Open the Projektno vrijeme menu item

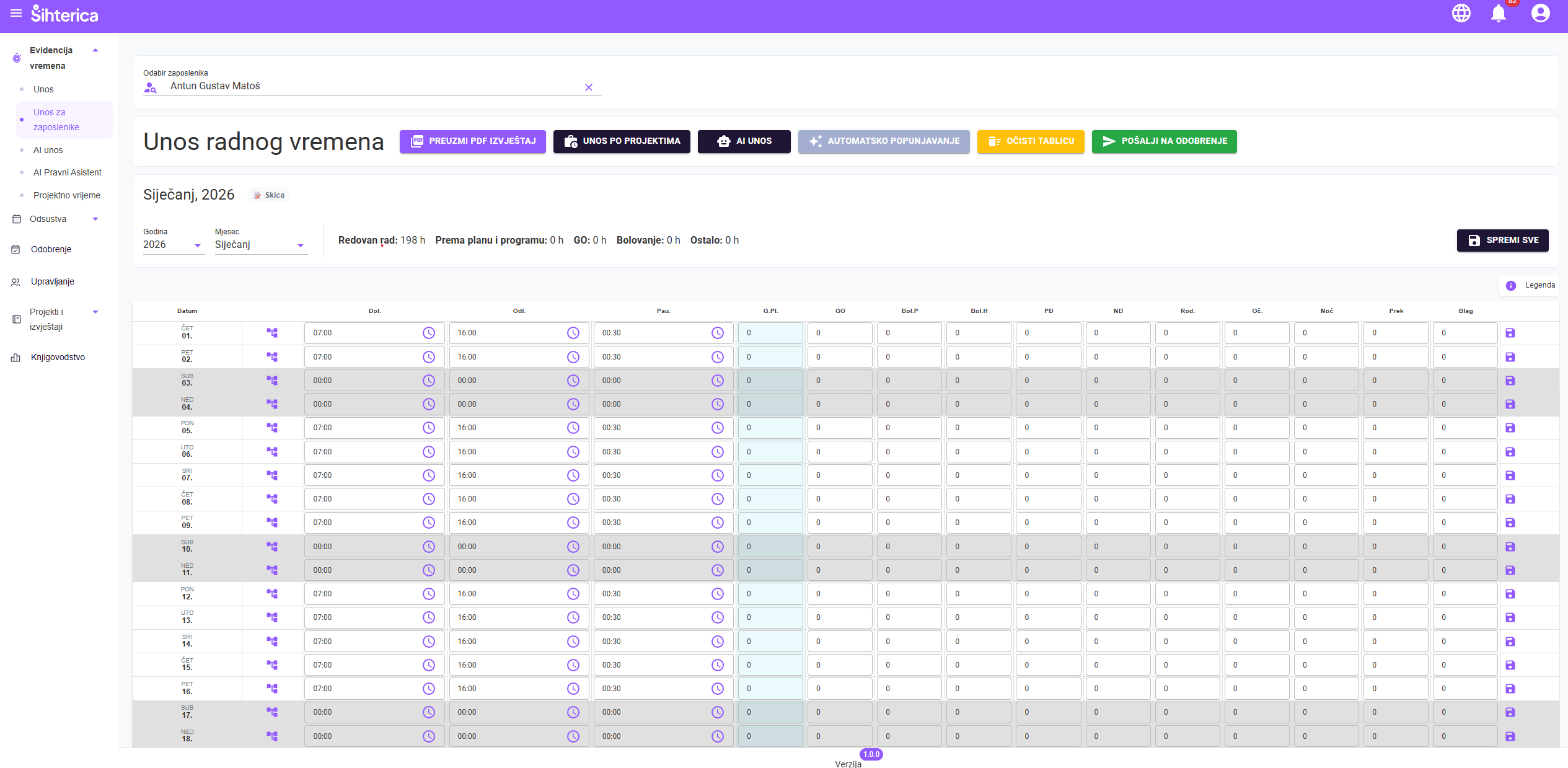[66, 195]
